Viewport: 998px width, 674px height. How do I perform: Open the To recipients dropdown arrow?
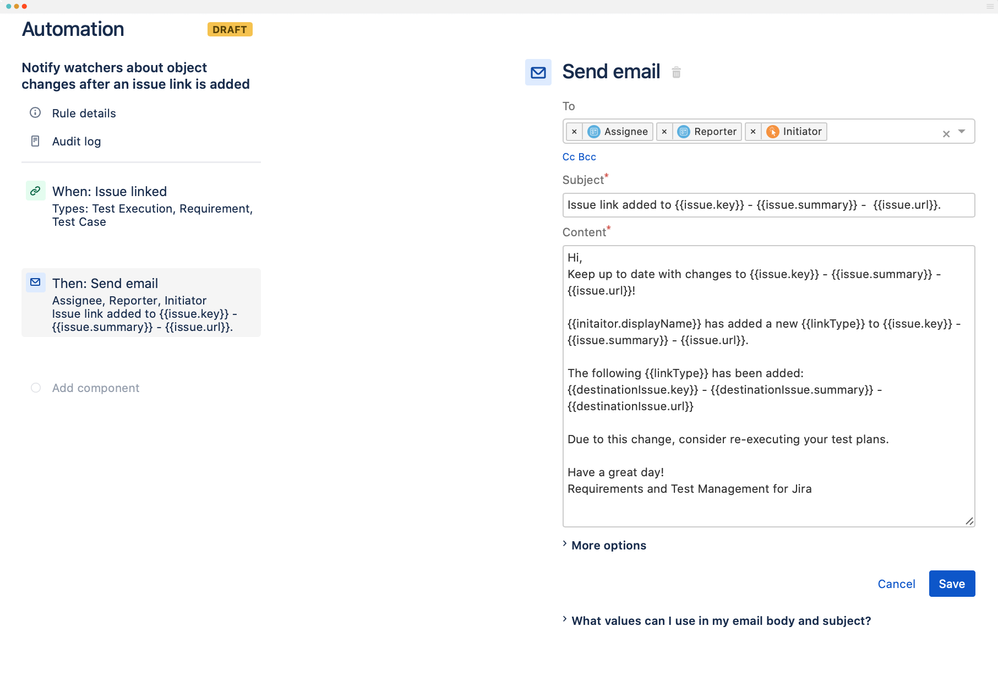click(x=962, y=132)
